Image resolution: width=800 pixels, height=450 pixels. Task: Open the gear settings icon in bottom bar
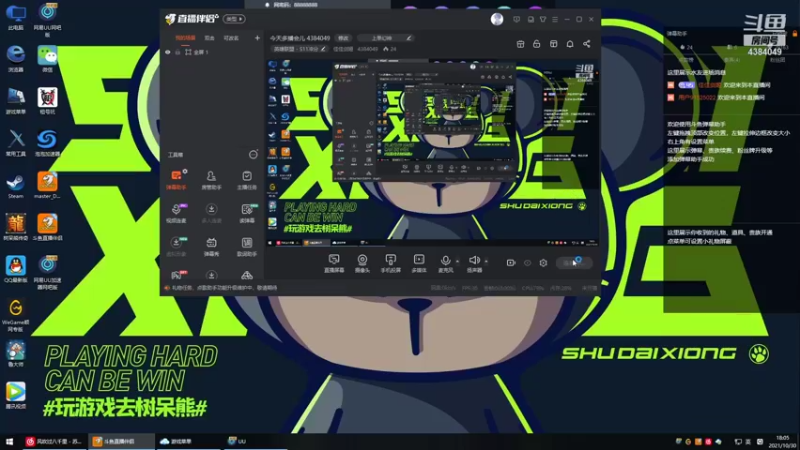[x=543, y=263]
